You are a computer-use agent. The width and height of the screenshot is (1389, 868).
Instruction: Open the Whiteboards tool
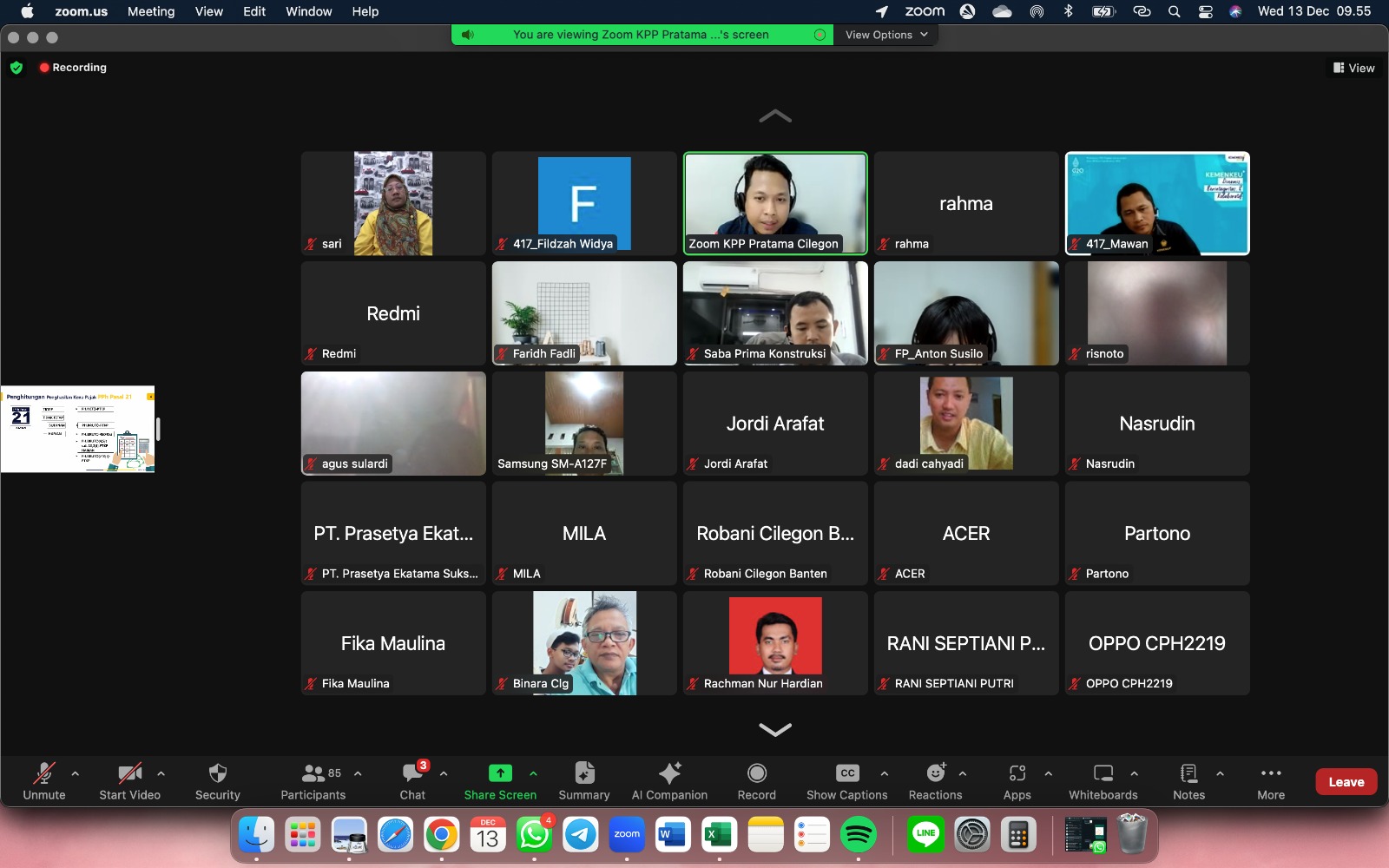coord(1103,780)
